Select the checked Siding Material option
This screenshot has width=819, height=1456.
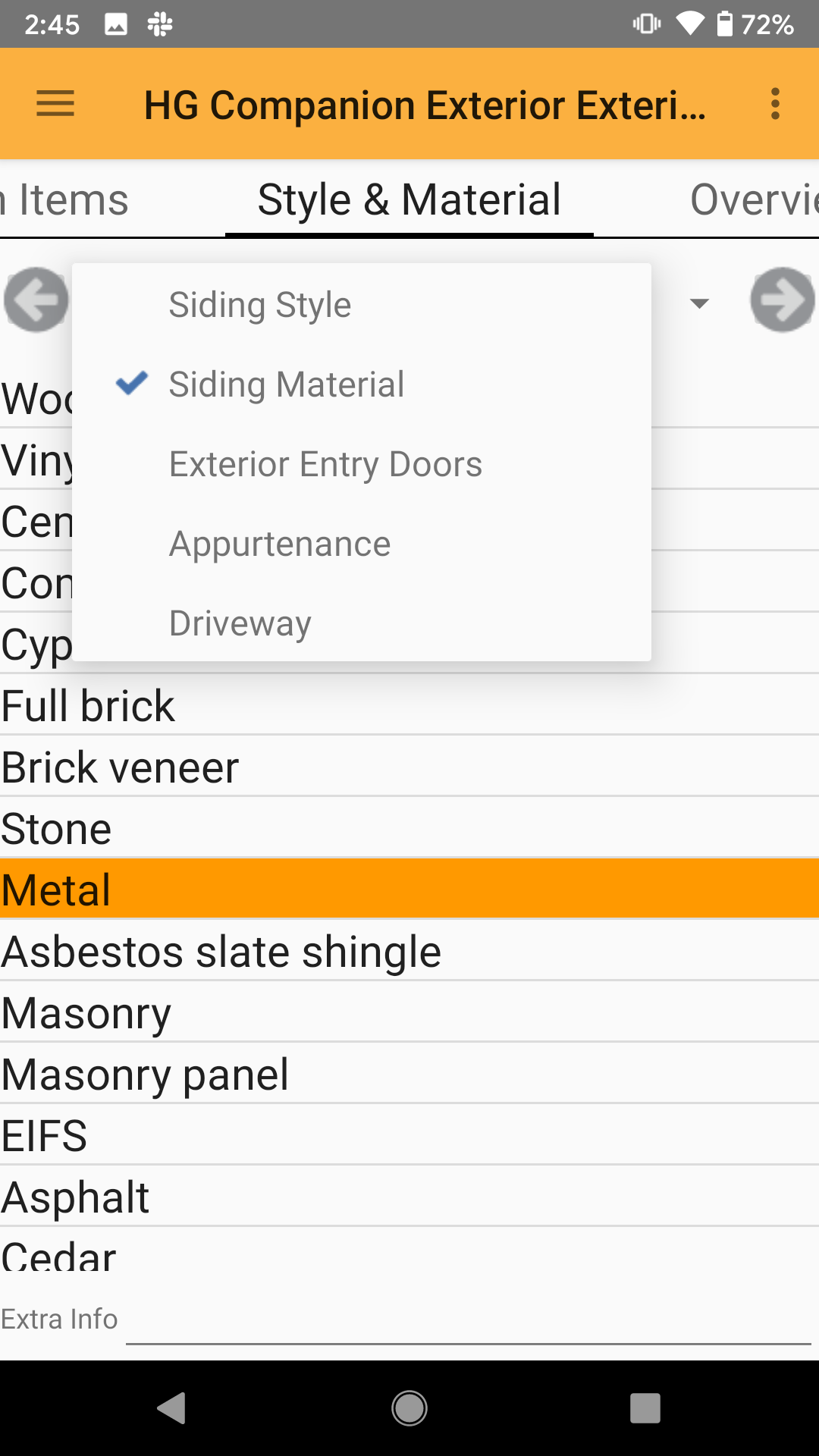click(x=286, y=384)
